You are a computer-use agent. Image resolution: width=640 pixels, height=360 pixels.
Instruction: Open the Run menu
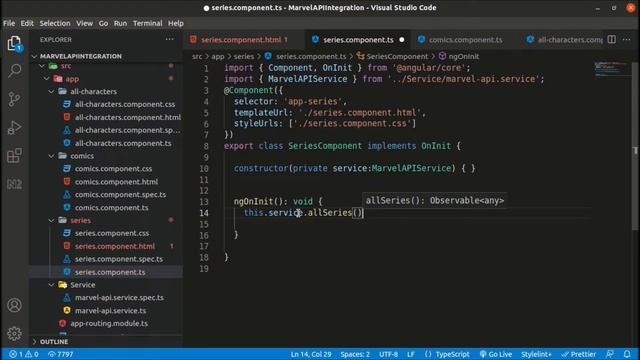pyautogui.click(x=120, y=23)
